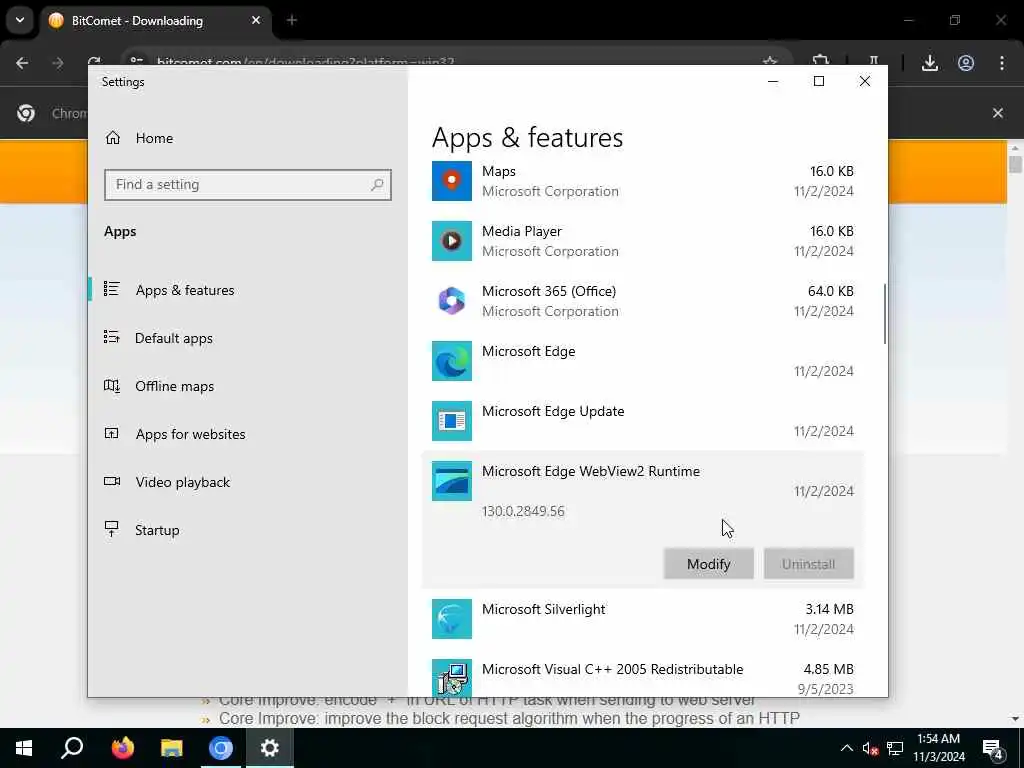Select the Maps app entry
Image resolution: width=1024 pixels, height=768 pixels.
coord(643,181)
